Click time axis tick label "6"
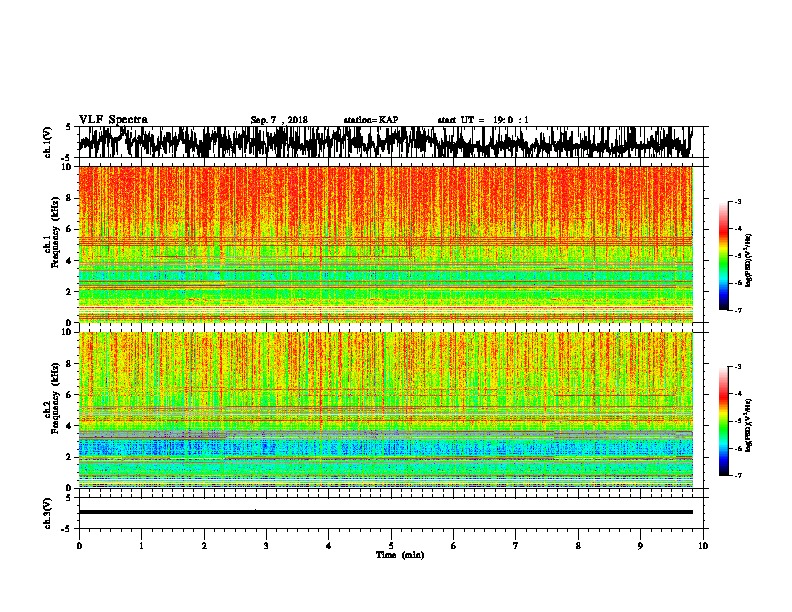This screenshot has height=612, width=792. point(454,546)
